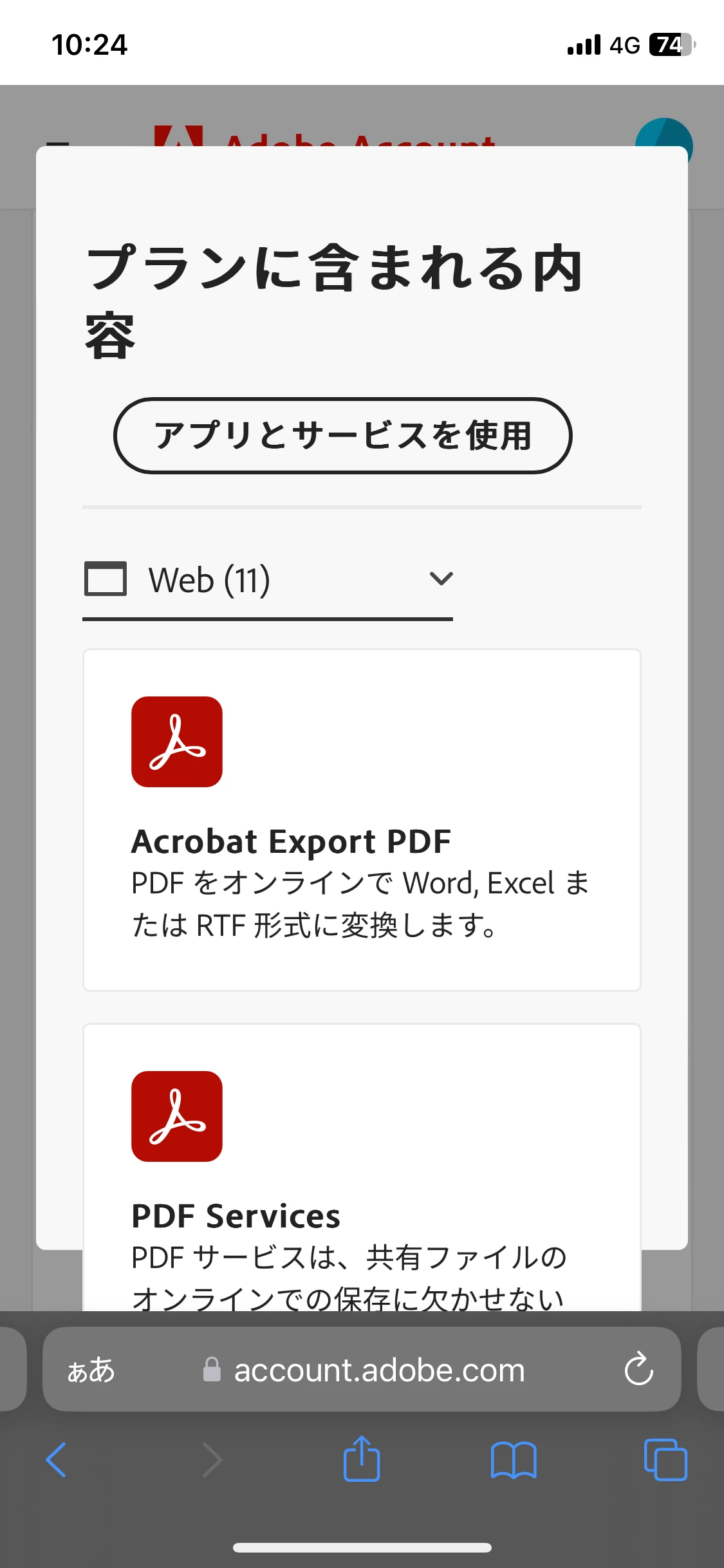
Task: Tap the monitor icon beside Web (11)
Action: [106, 579]
